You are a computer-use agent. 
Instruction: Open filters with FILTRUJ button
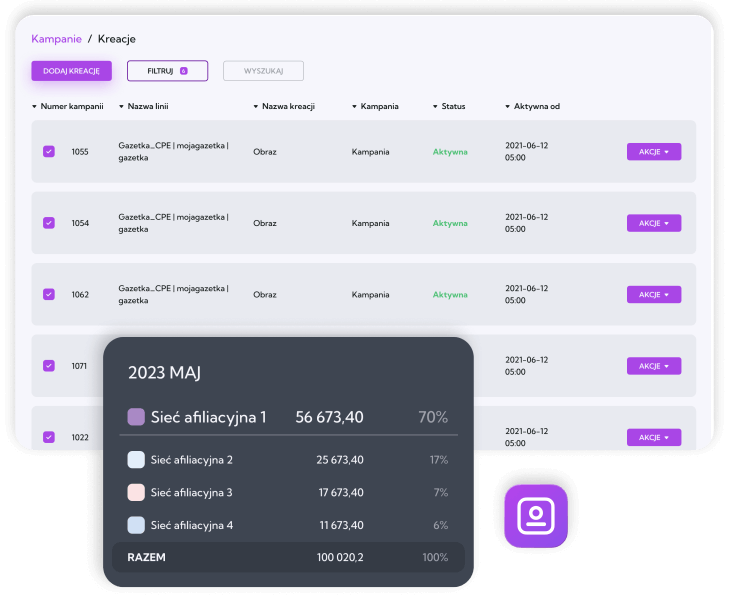[x=166, y=71]
